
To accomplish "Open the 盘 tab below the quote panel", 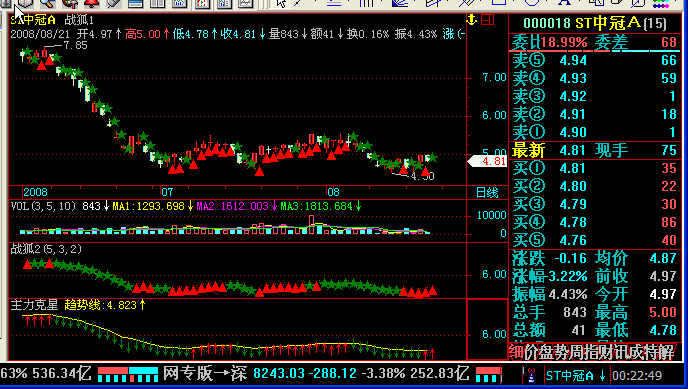I will [546, 352].
